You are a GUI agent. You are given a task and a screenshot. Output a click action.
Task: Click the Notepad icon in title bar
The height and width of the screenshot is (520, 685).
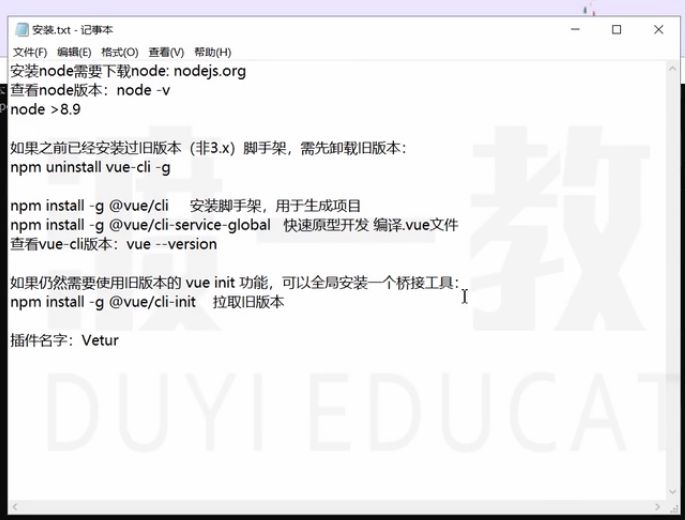coord(22,30)
